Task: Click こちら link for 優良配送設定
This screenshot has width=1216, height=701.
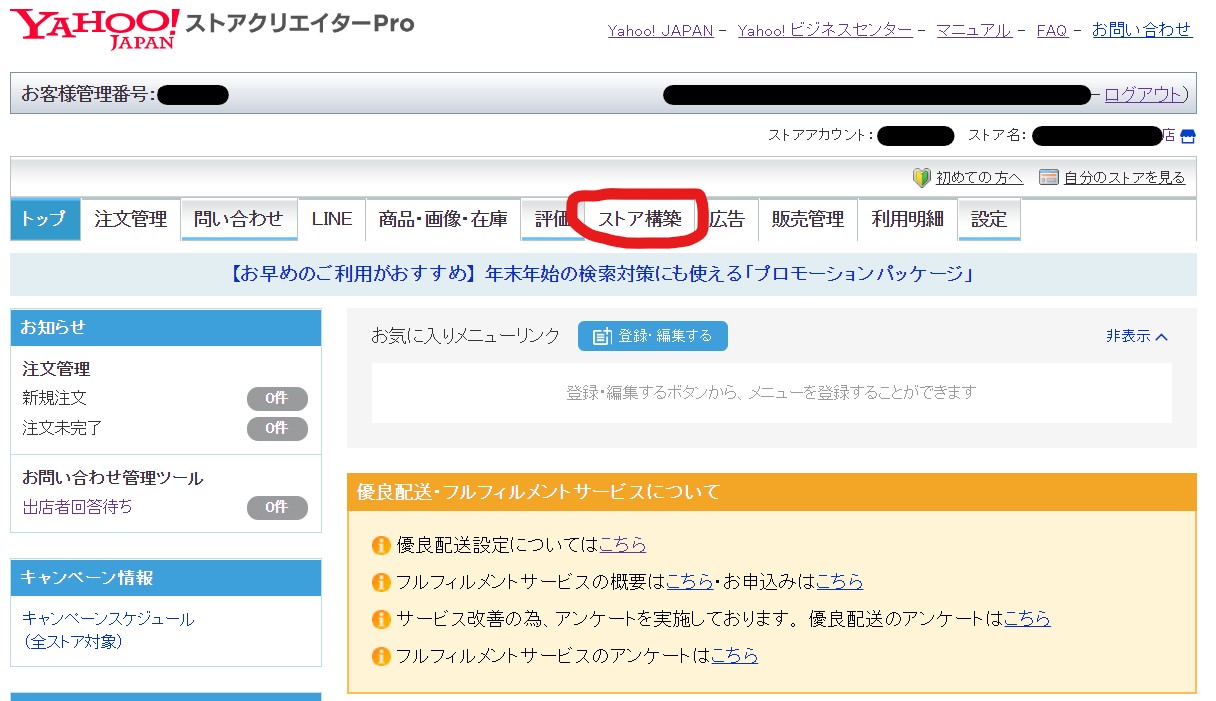Action: pos(622,545)
